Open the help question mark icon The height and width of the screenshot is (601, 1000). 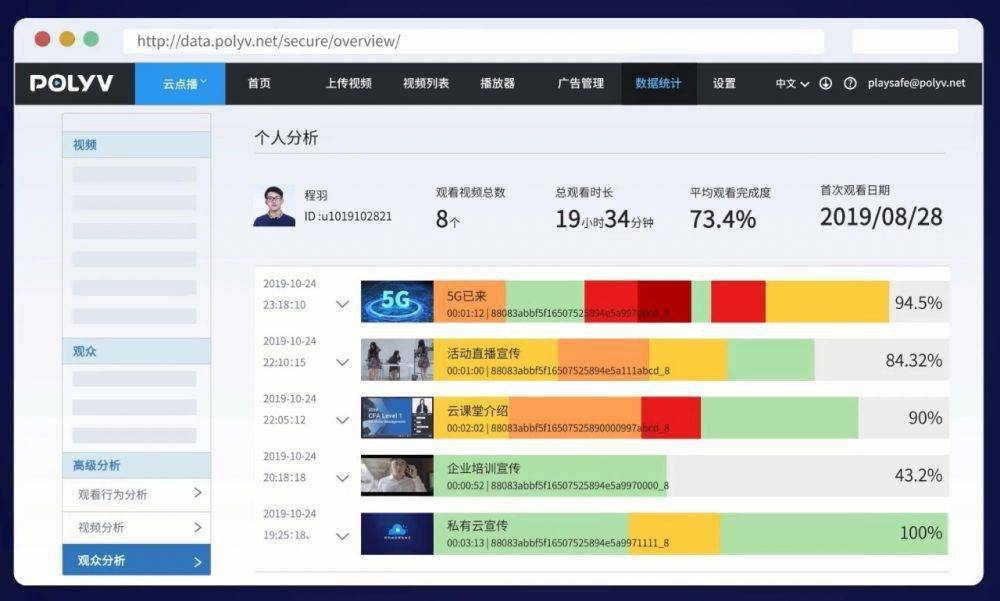[x=850, y=84]
